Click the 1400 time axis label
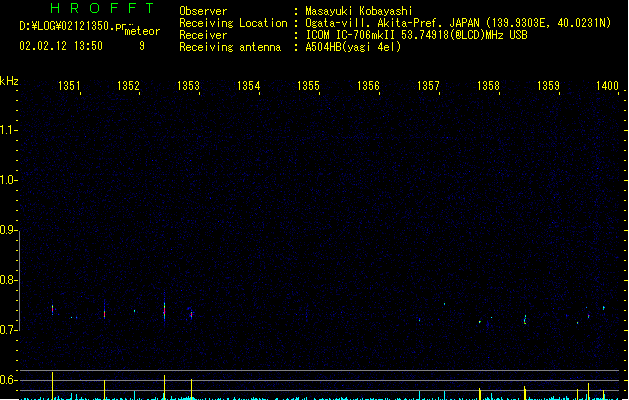This screenshot has height=400, width=629. point(607,85)
